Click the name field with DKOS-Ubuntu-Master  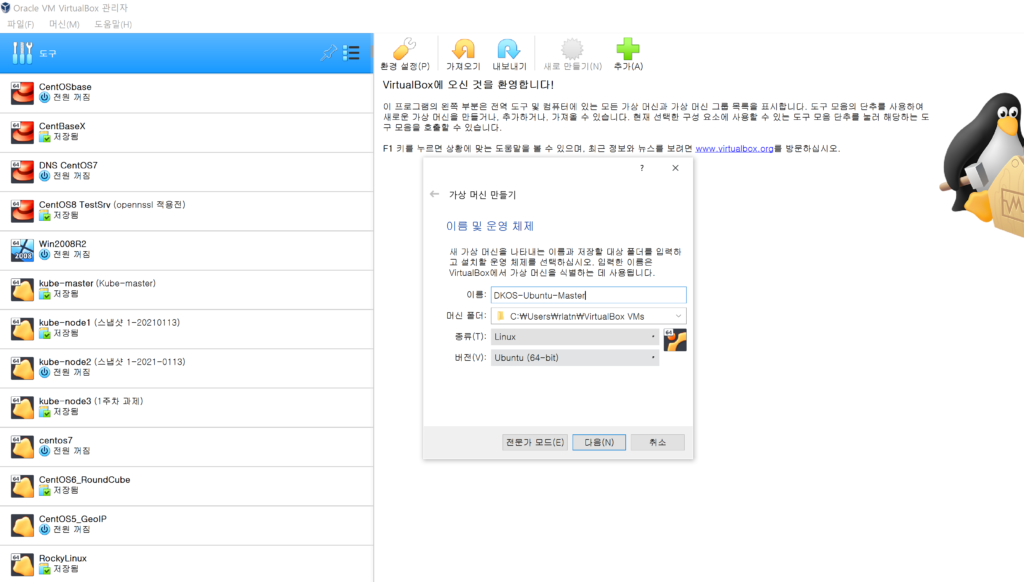click(x=588, y=295)
